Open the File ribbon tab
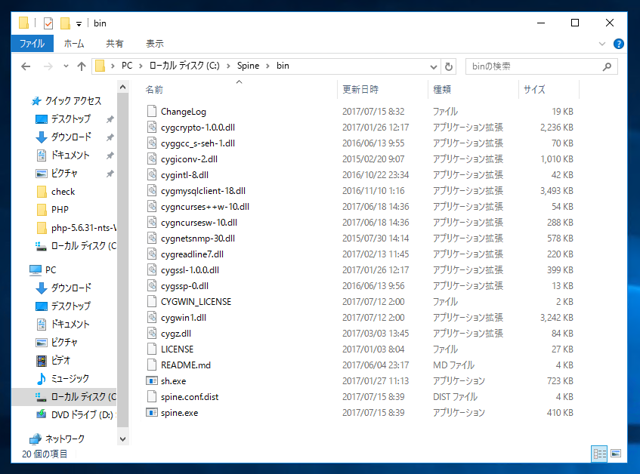Screen dimensions: 640x474 click(32, 44)
